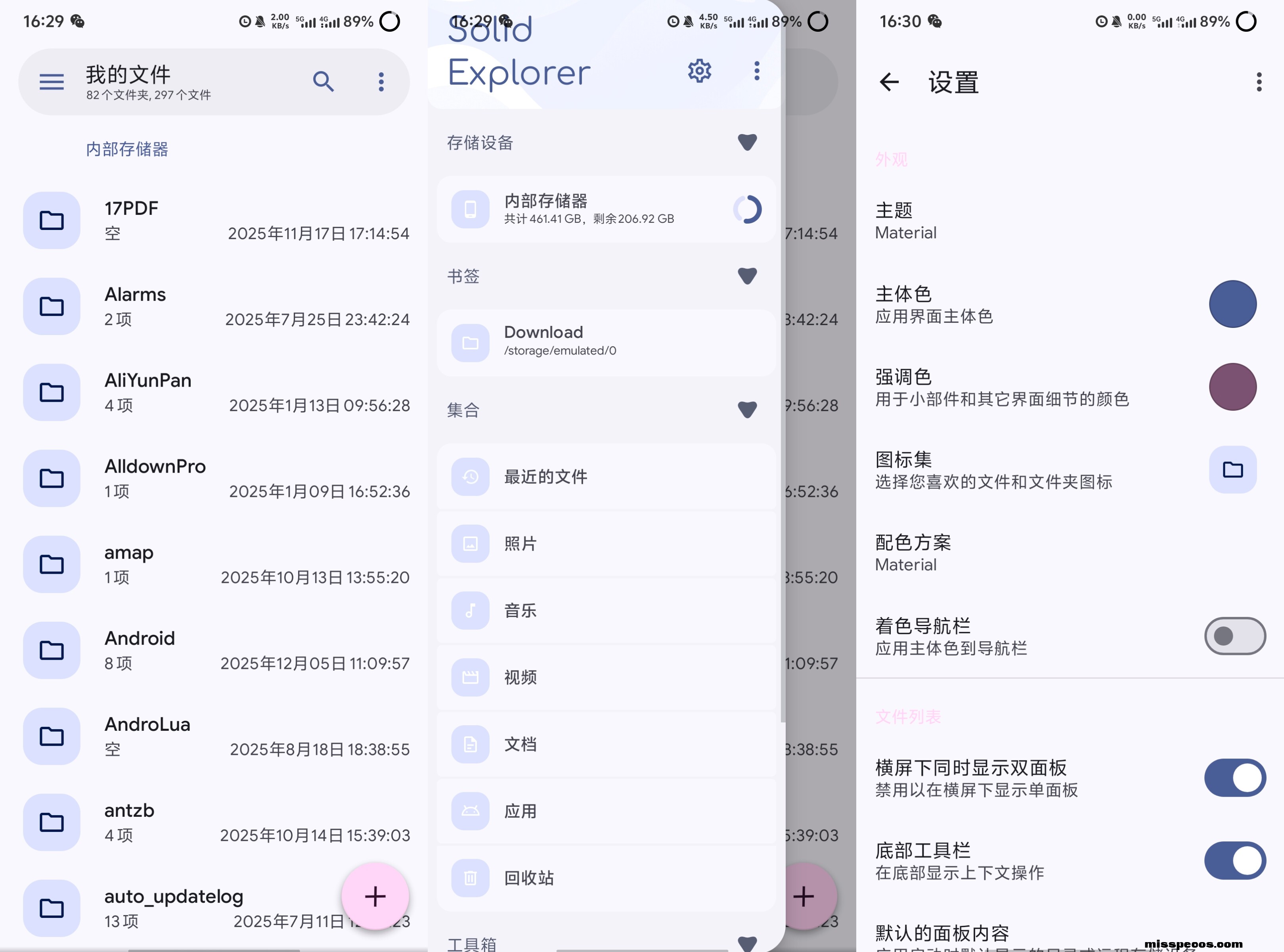Click the search magnifier icon

[x=323, y=82]
